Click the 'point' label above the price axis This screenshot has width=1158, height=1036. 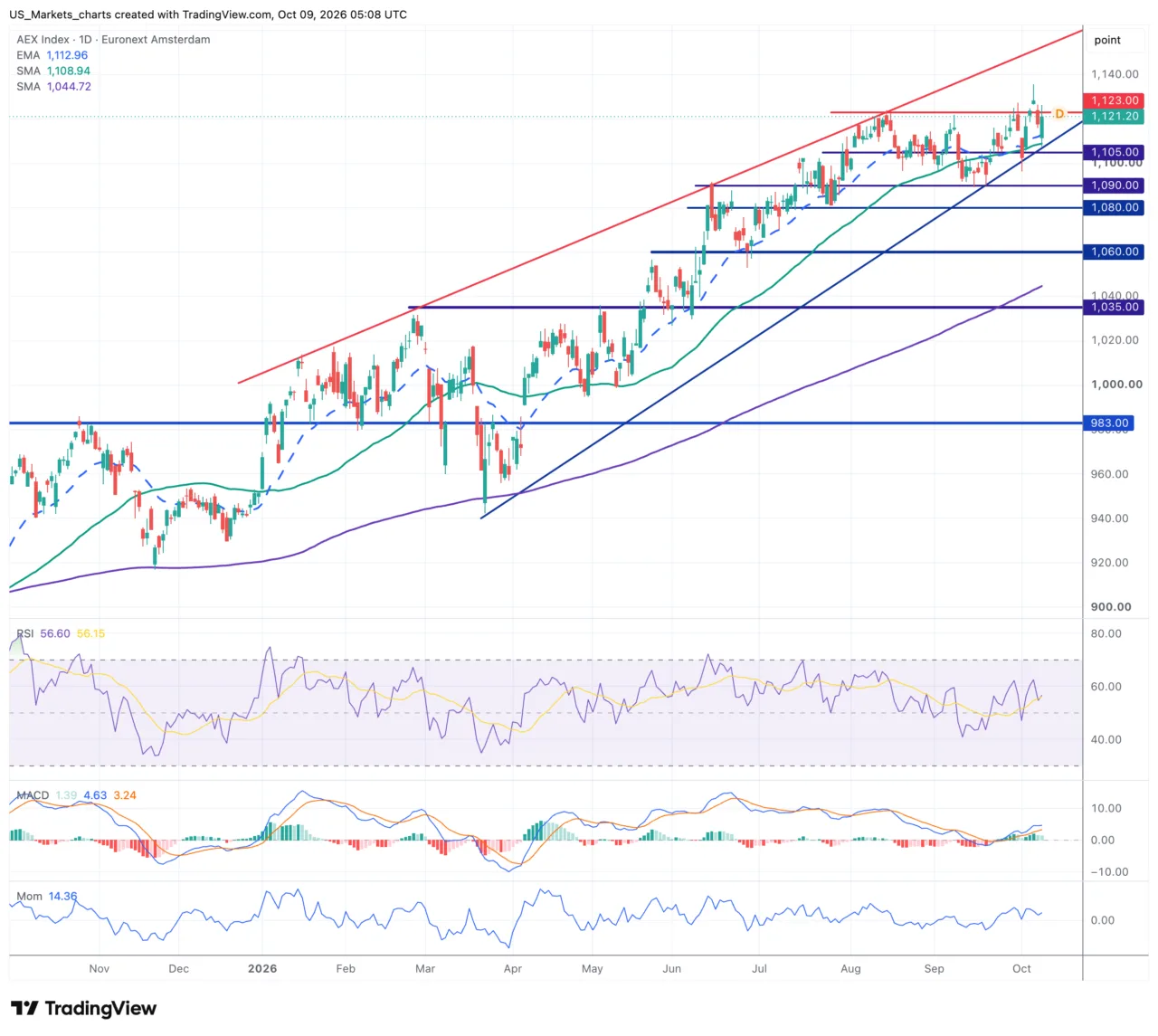point(1107,40)
